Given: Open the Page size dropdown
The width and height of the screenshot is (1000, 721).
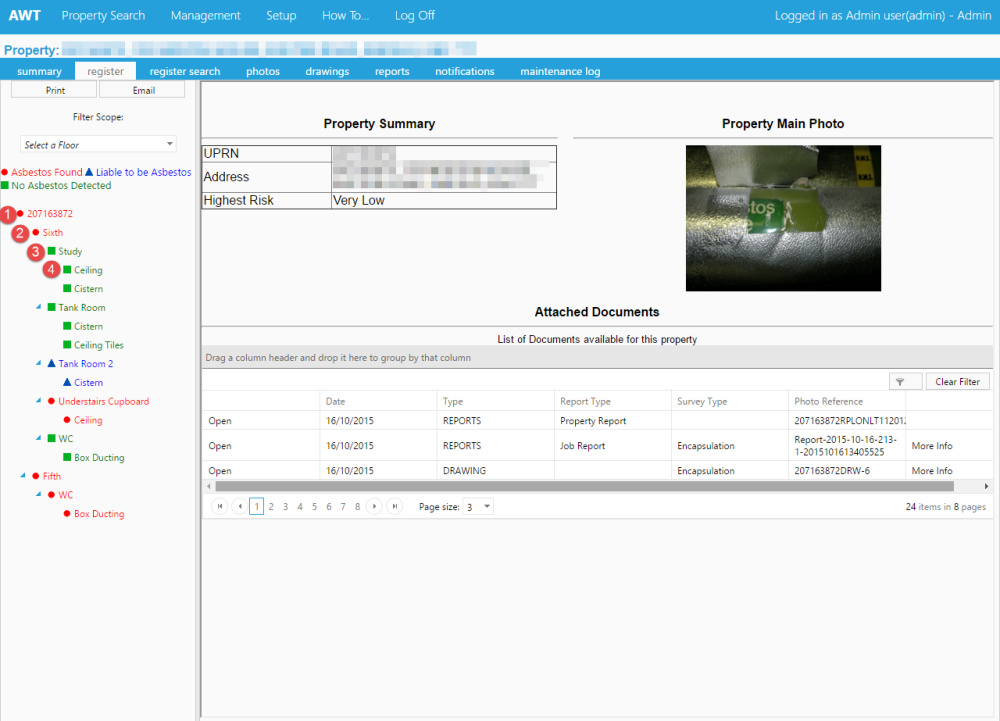Looking at the screenshot, I should (478, 506).
